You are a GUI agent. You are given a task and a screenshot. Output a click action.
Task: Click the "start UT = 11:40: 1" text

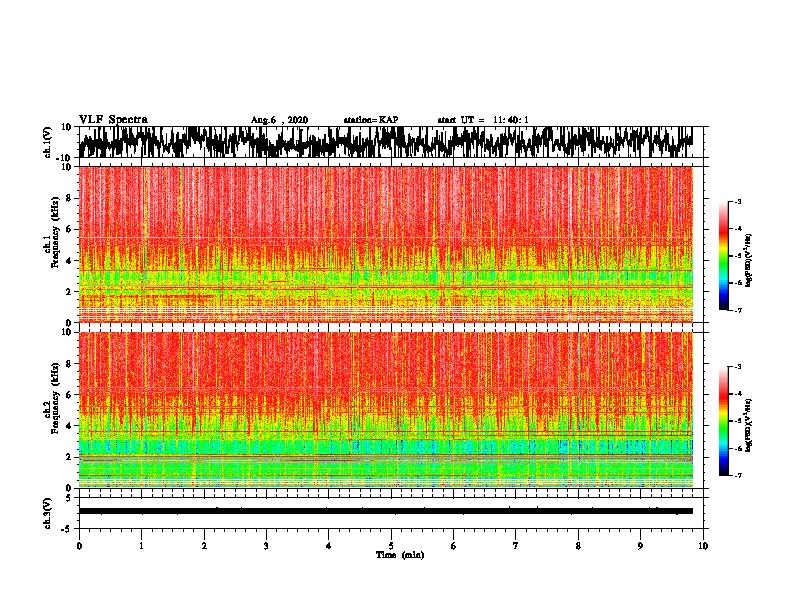(x=483, y=120)
